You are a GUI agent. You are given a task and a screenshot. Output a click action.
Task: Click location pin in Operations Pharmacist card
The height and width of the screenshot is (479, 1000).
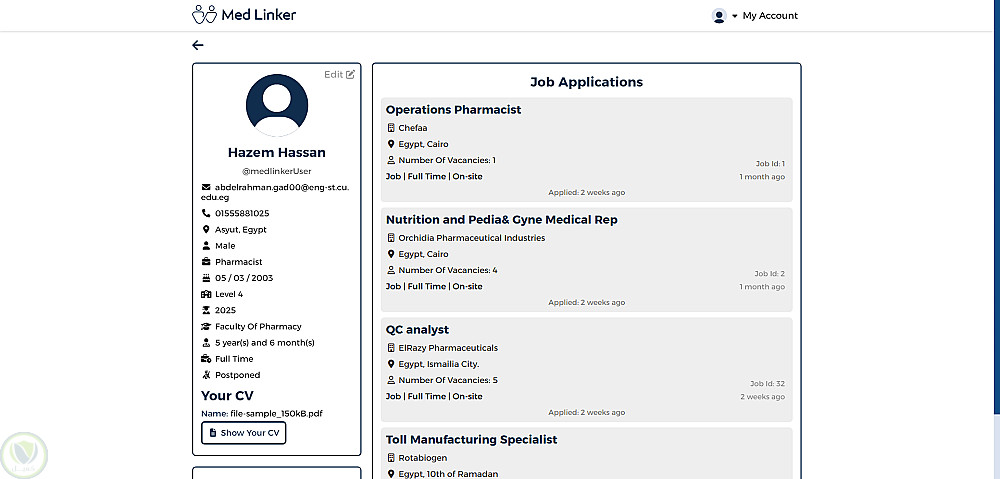391,144
